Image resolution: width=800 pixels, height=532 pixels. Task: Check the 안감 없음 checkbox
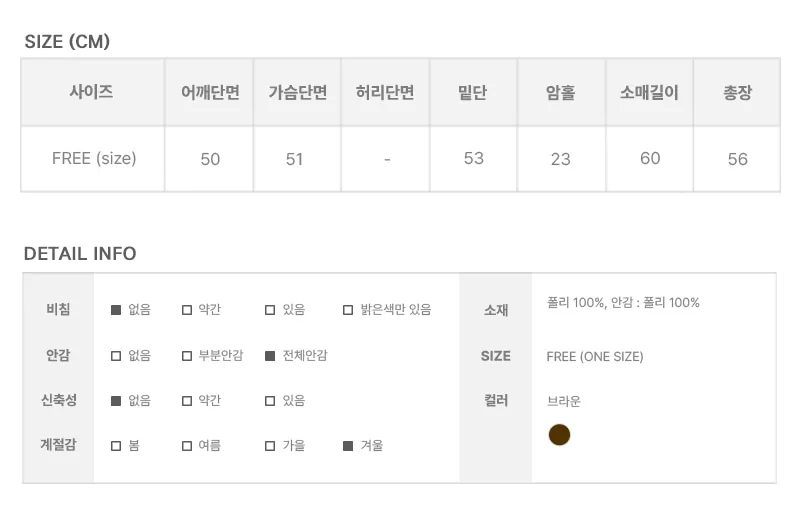click(116, 356)
